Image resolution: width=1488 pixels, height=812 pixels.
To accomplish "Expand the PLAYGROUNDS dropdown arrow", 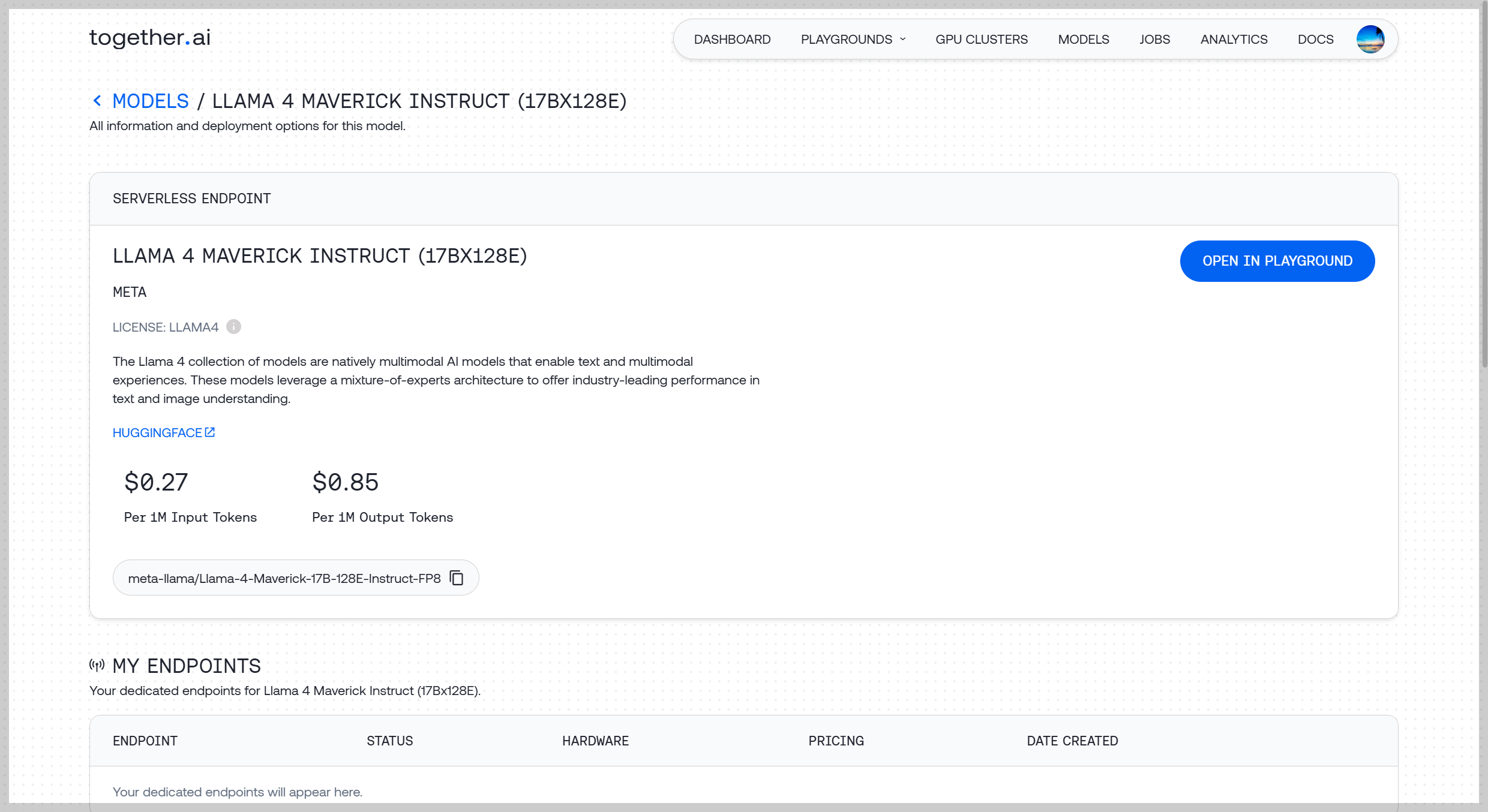I will (x=902, y=39).
